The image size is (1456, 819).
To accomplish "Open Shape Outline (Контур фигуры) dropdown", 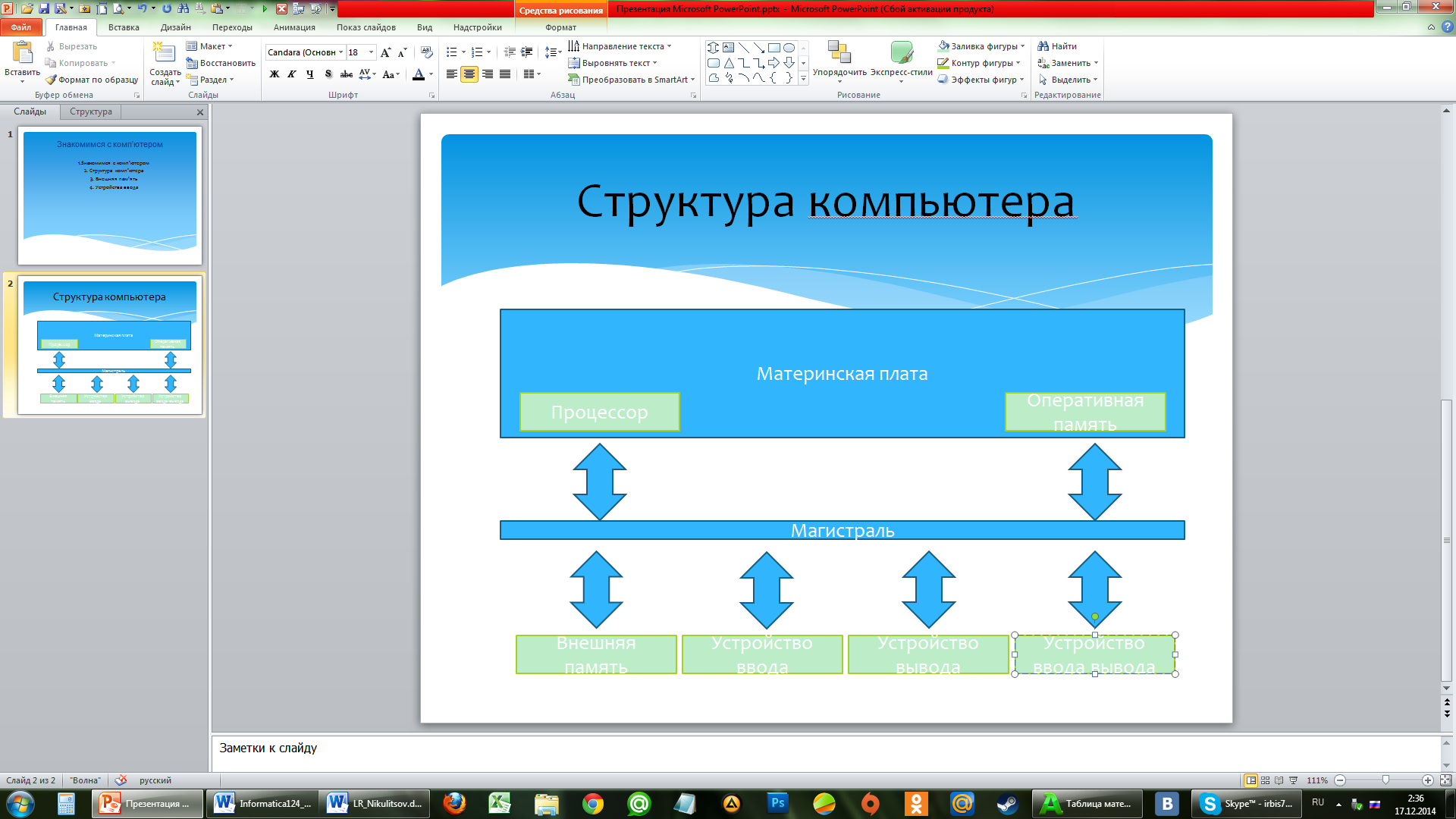I will [979, 63].
